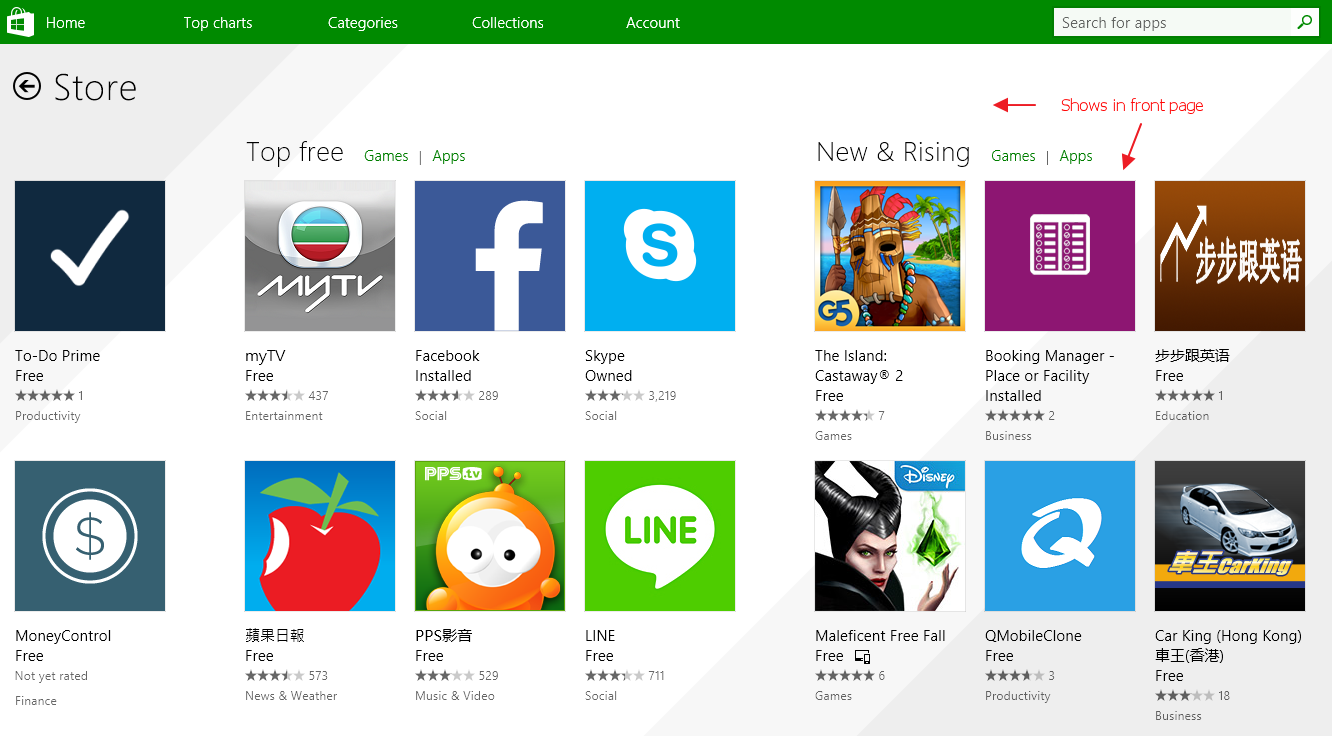Open the New & Rising heading
The image size is (1332, 736).
(893, 152)
